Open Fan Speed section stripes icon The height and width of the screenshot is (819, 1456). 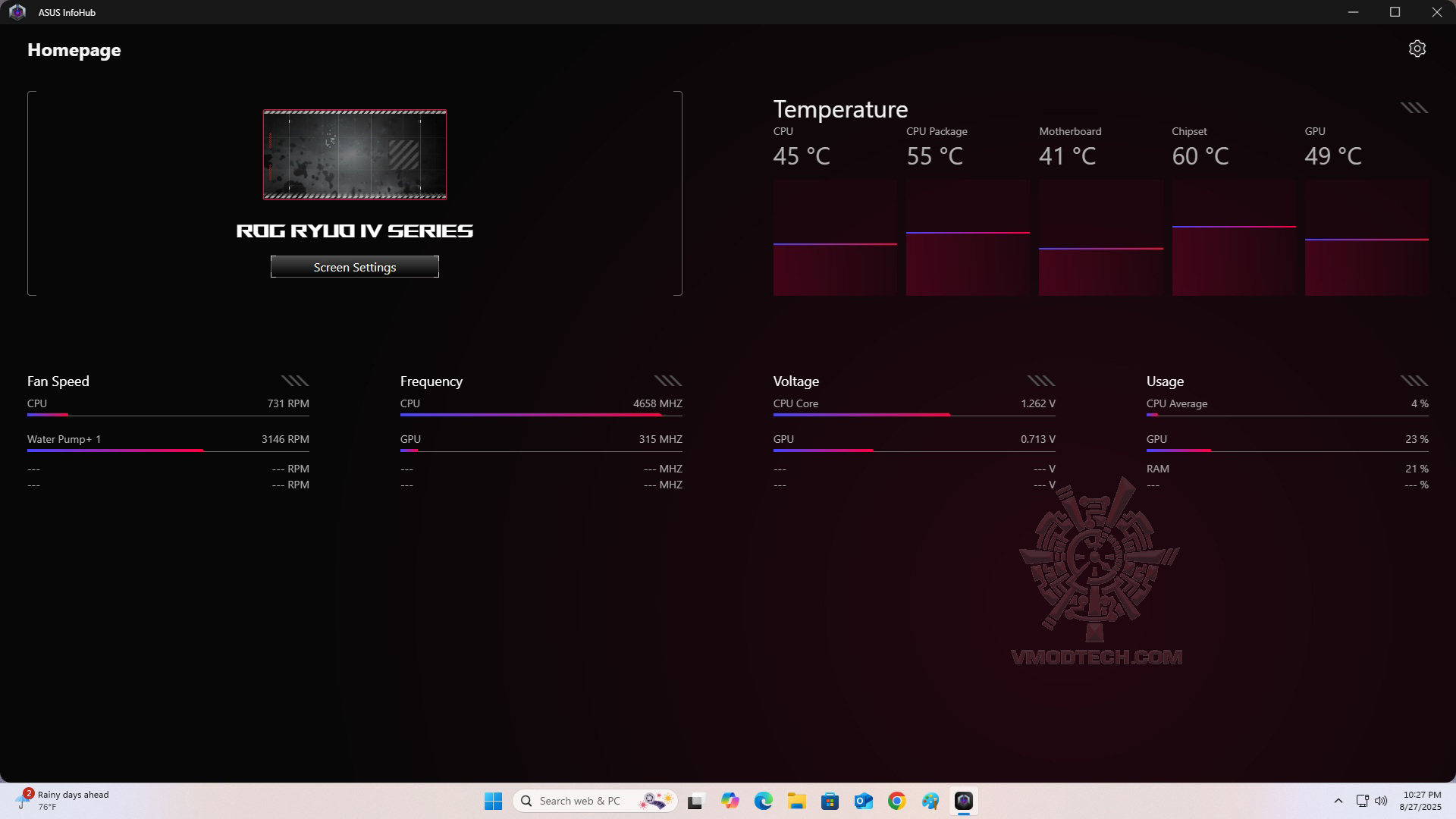point(294,381)
